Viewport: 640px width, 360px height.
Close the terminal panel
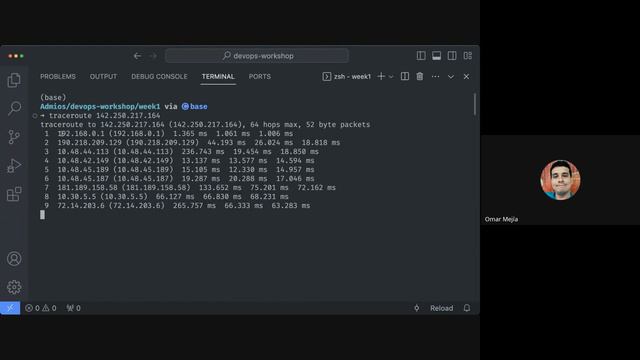point(466,77)
